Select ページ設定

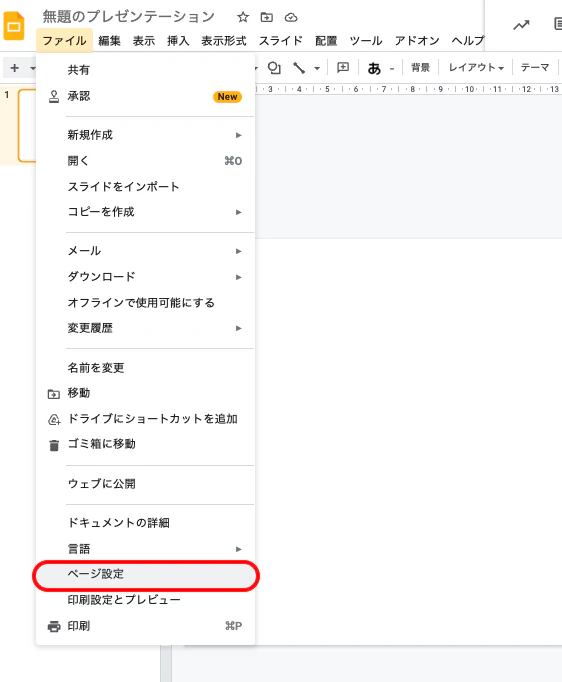pos(145,574)
